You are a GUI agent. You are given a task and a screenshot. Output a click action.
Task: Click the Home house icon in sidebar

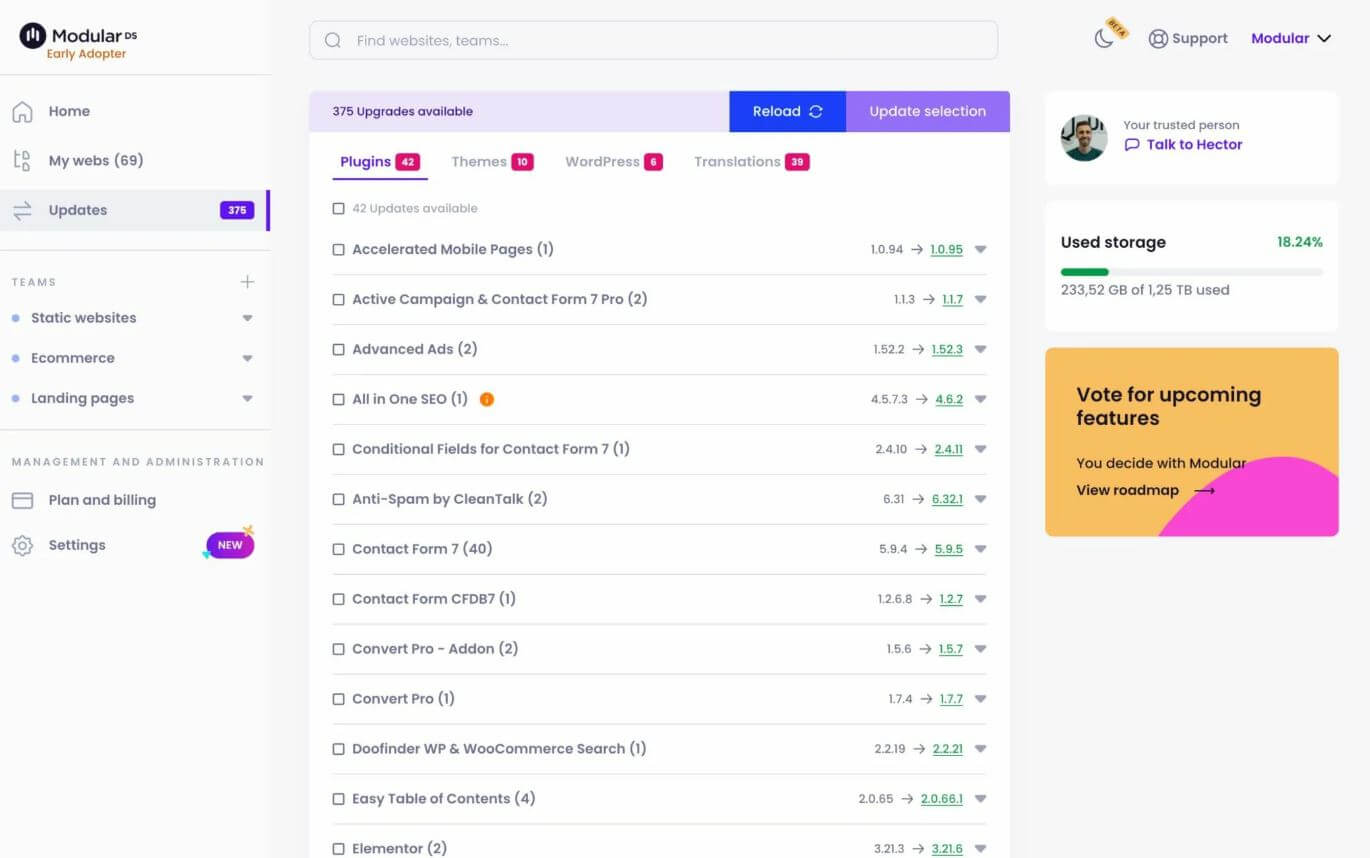pyautogui.click(x=22, y=111)
